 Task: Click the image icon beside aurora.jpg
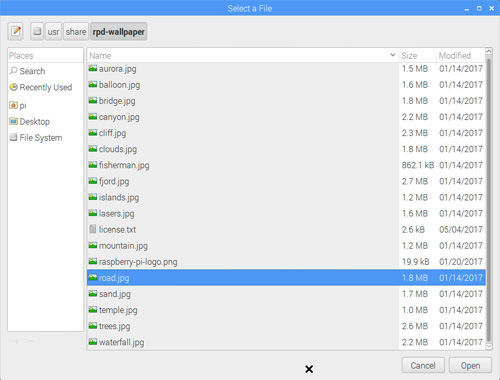pyautogui.click(x=93, y=68)
